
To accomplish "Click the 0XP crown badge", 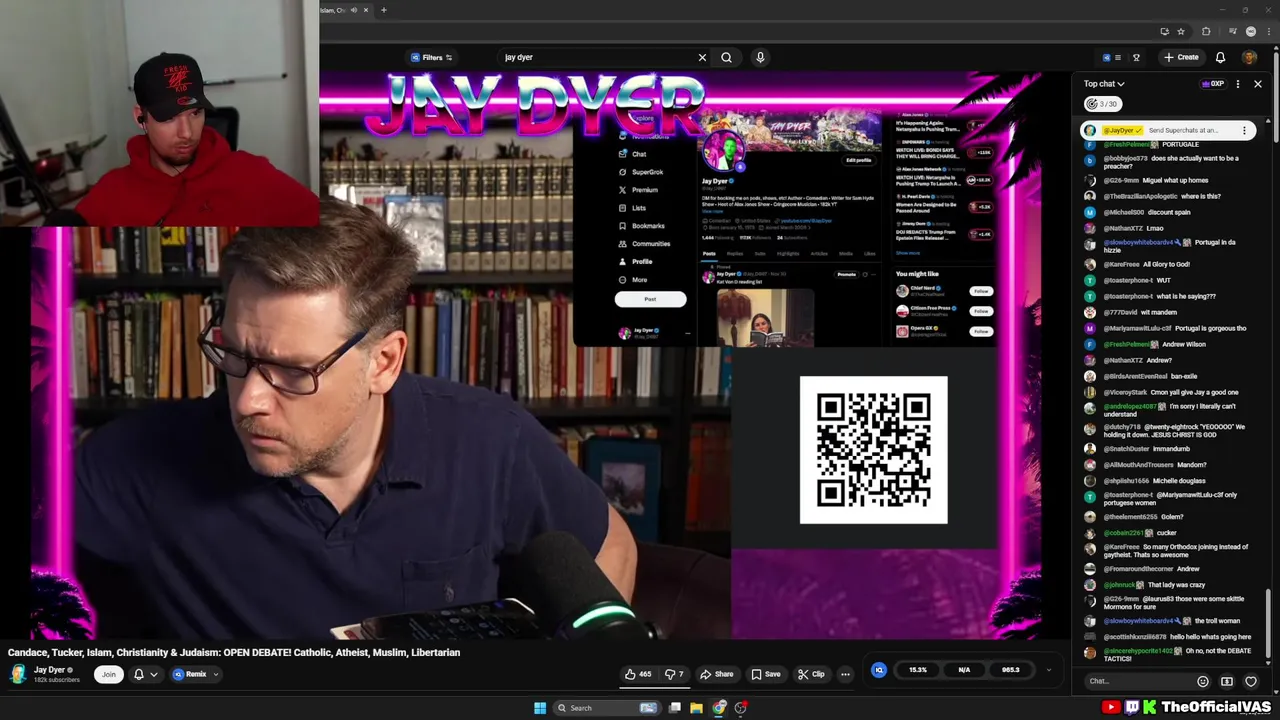I will coord(1214,84).
